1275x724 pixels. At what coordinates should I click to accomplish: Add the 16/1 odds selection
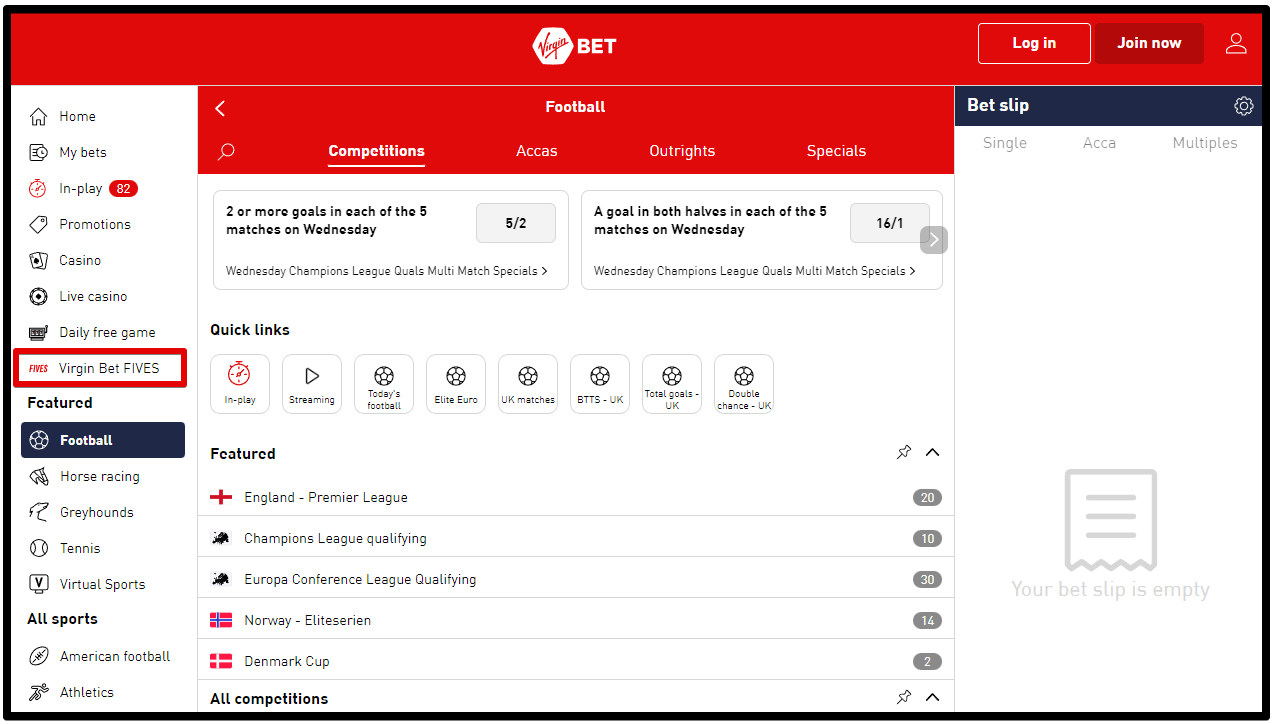click(x=890, y=223)
